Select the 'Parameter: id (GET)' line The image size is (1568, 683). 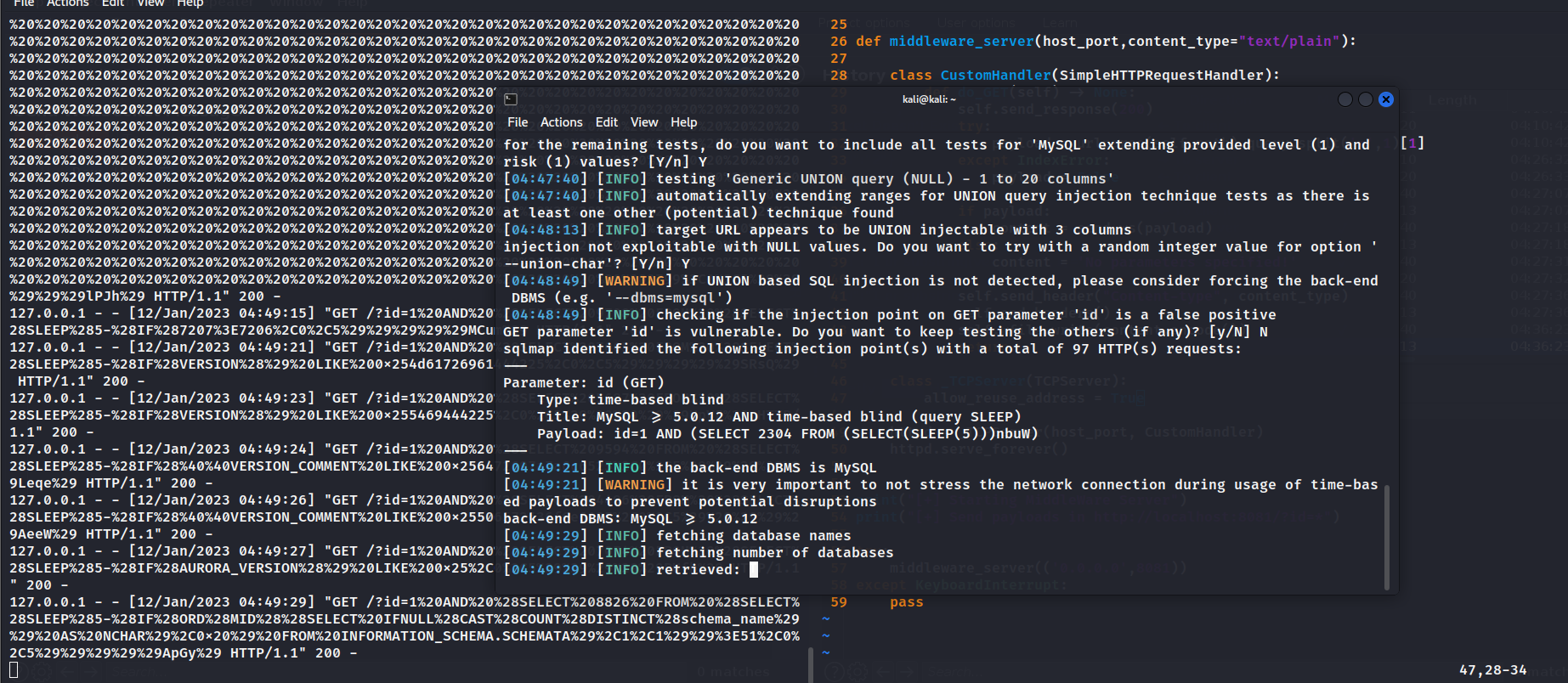click(x=584, y=382)
